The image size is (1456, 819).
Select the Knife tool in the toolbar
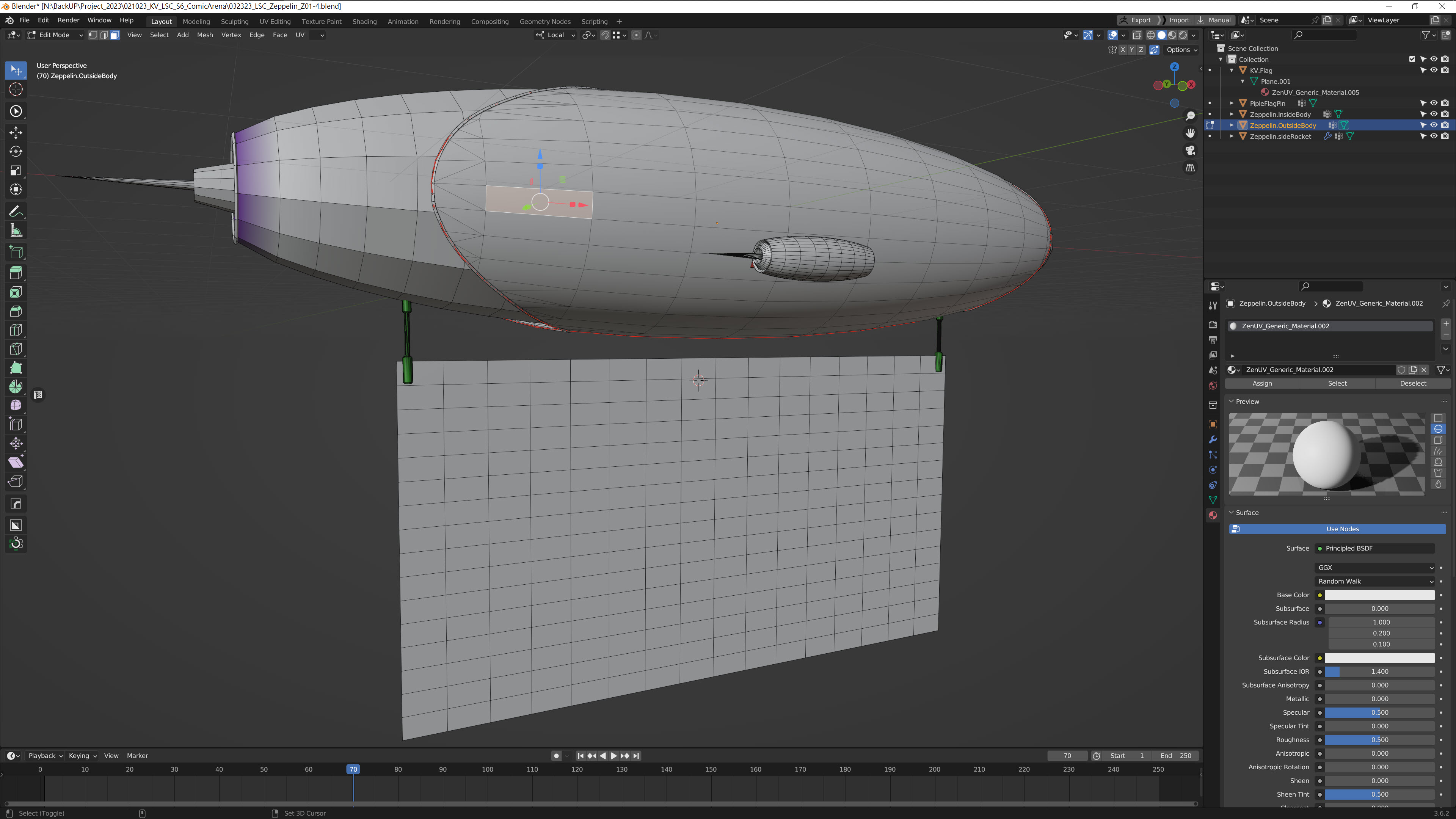coord(16,349)
